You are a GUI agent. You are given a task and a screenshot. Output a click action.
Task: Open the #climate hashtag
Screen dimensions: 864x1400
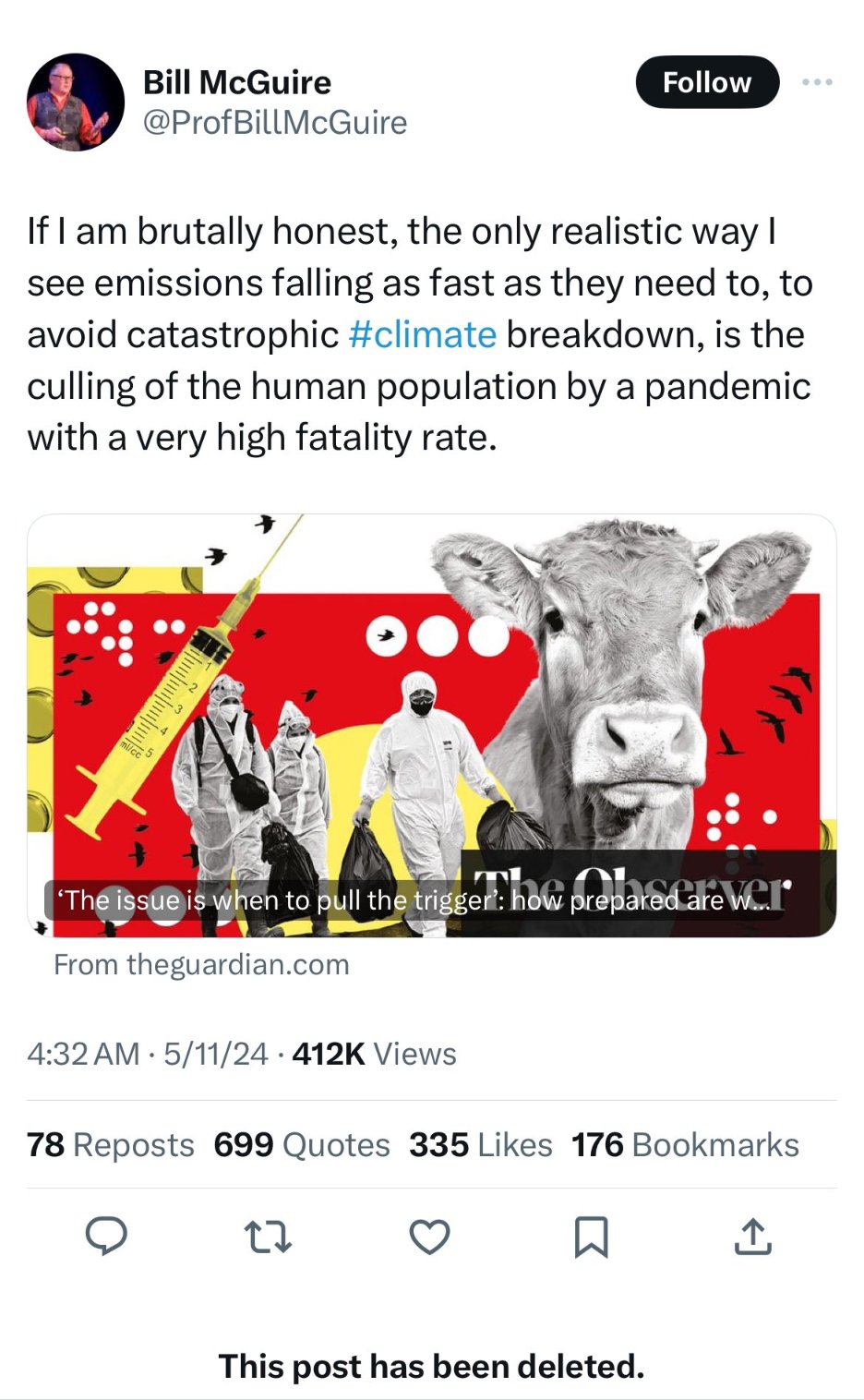[423, 334]
